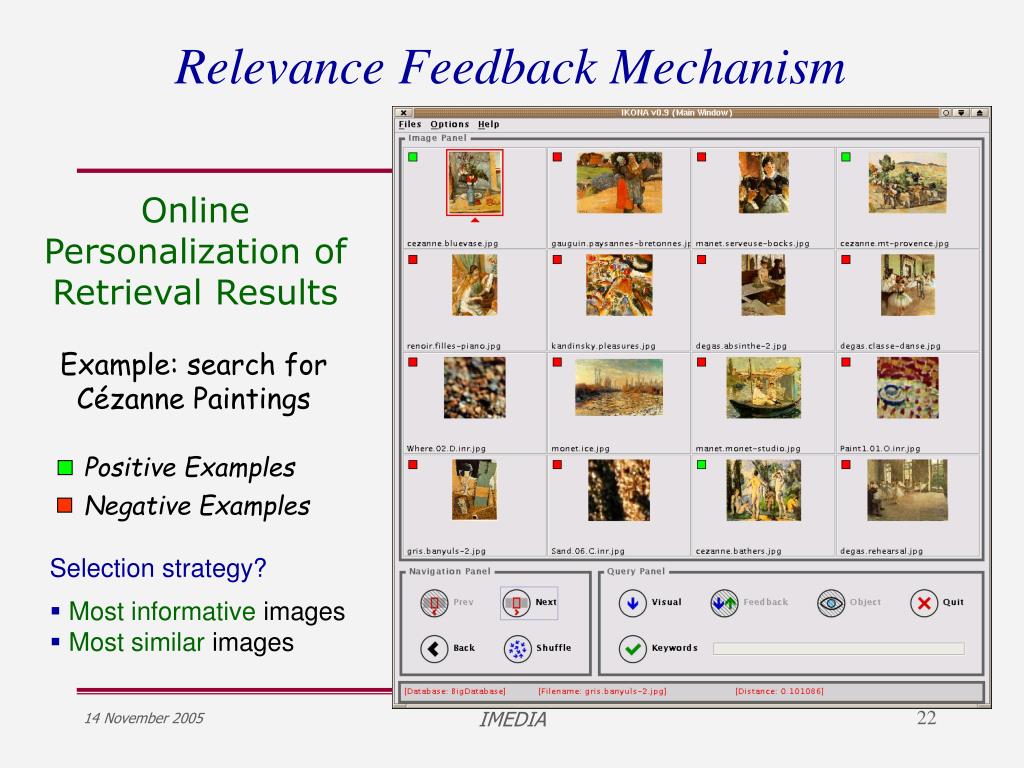Select the Paint1.01.O.inr.jpg thumbnail
This screenshot has width=1024, height=768.
tap(908, 388)
